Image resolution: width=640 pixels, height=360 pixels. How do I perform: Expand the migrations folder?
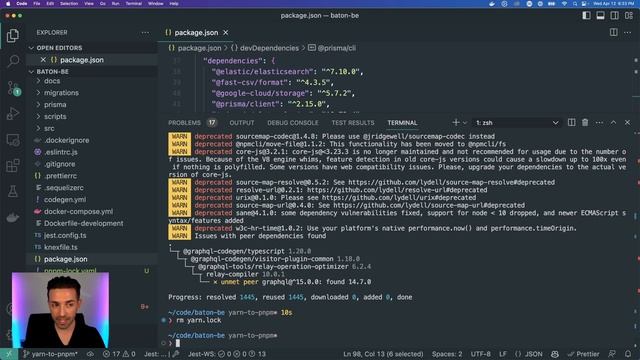[61, 93]
